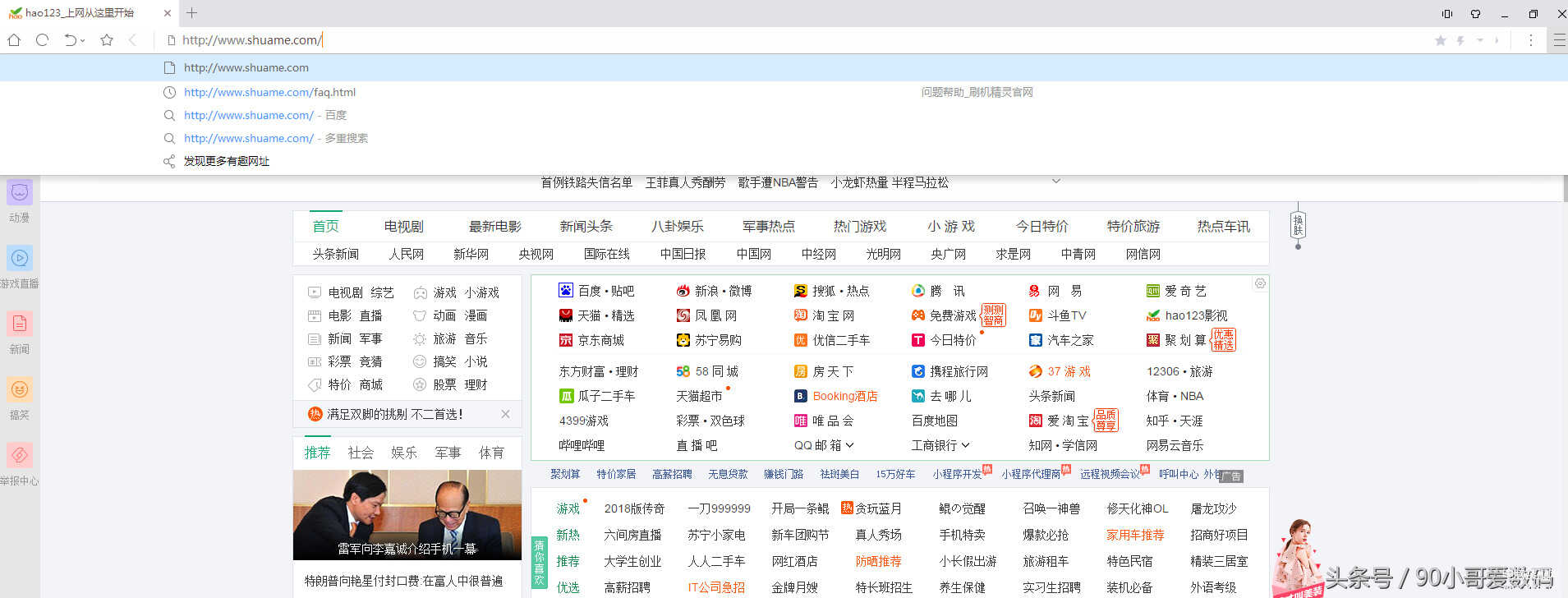Select the 首页 navigation tab
The width and height of the screenshot is (1568, 598).
[325, 226]
